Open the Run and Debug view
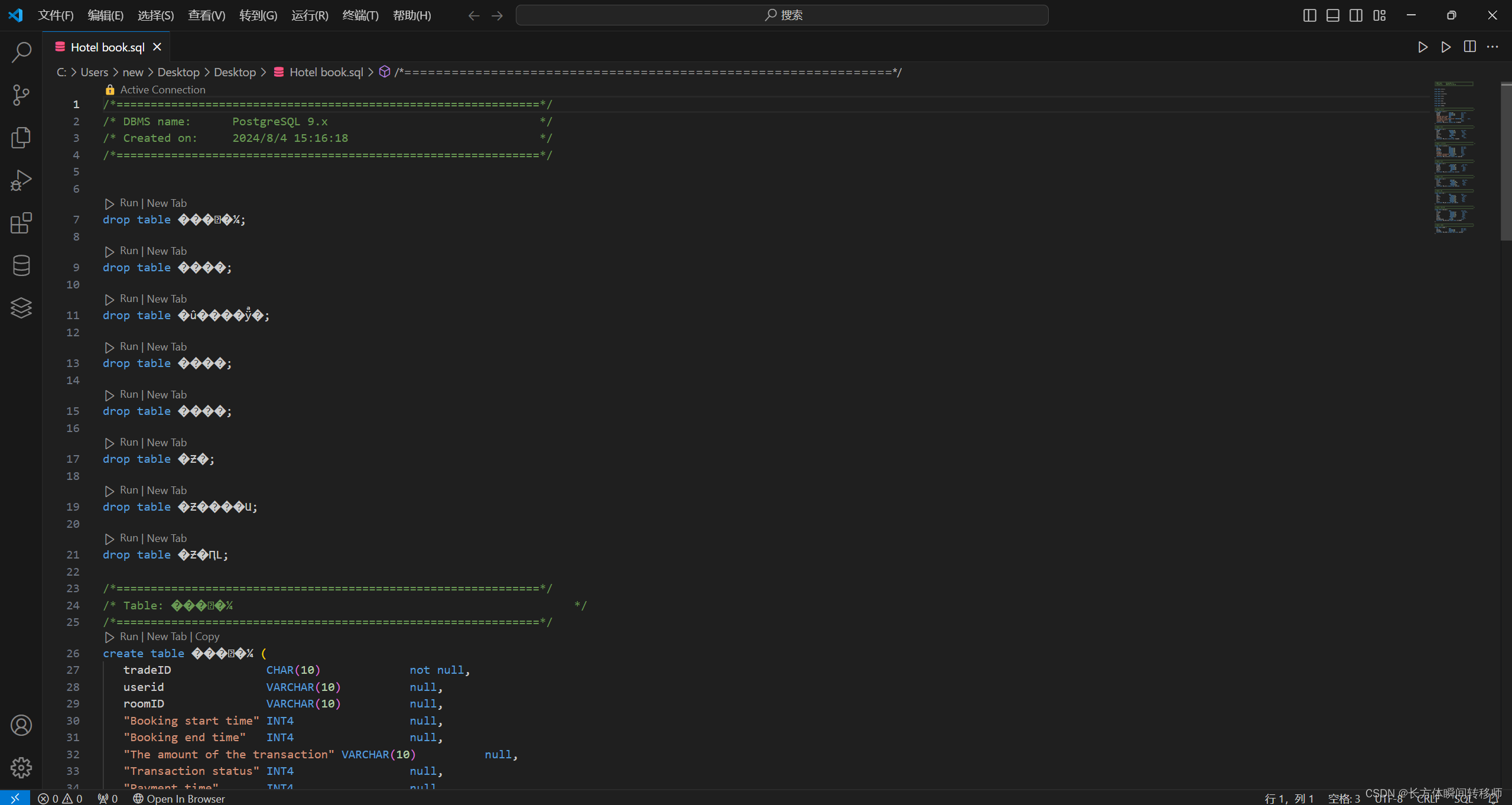The image size is (1512, 805). (21, 180)
